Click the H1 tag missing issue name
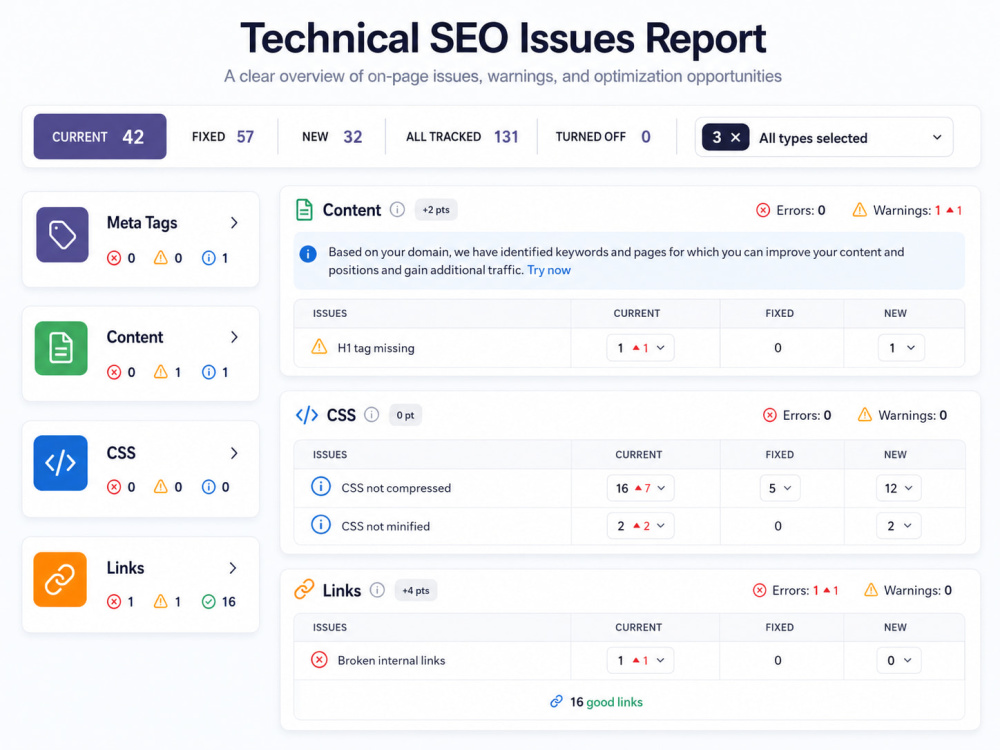 376,348
